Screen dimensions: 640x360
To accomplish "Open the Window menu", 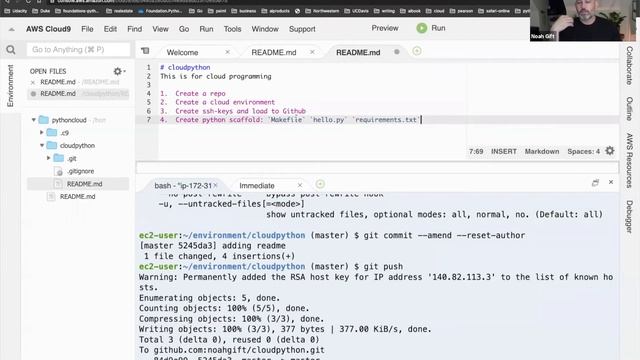I will click(x=264, y=29).
